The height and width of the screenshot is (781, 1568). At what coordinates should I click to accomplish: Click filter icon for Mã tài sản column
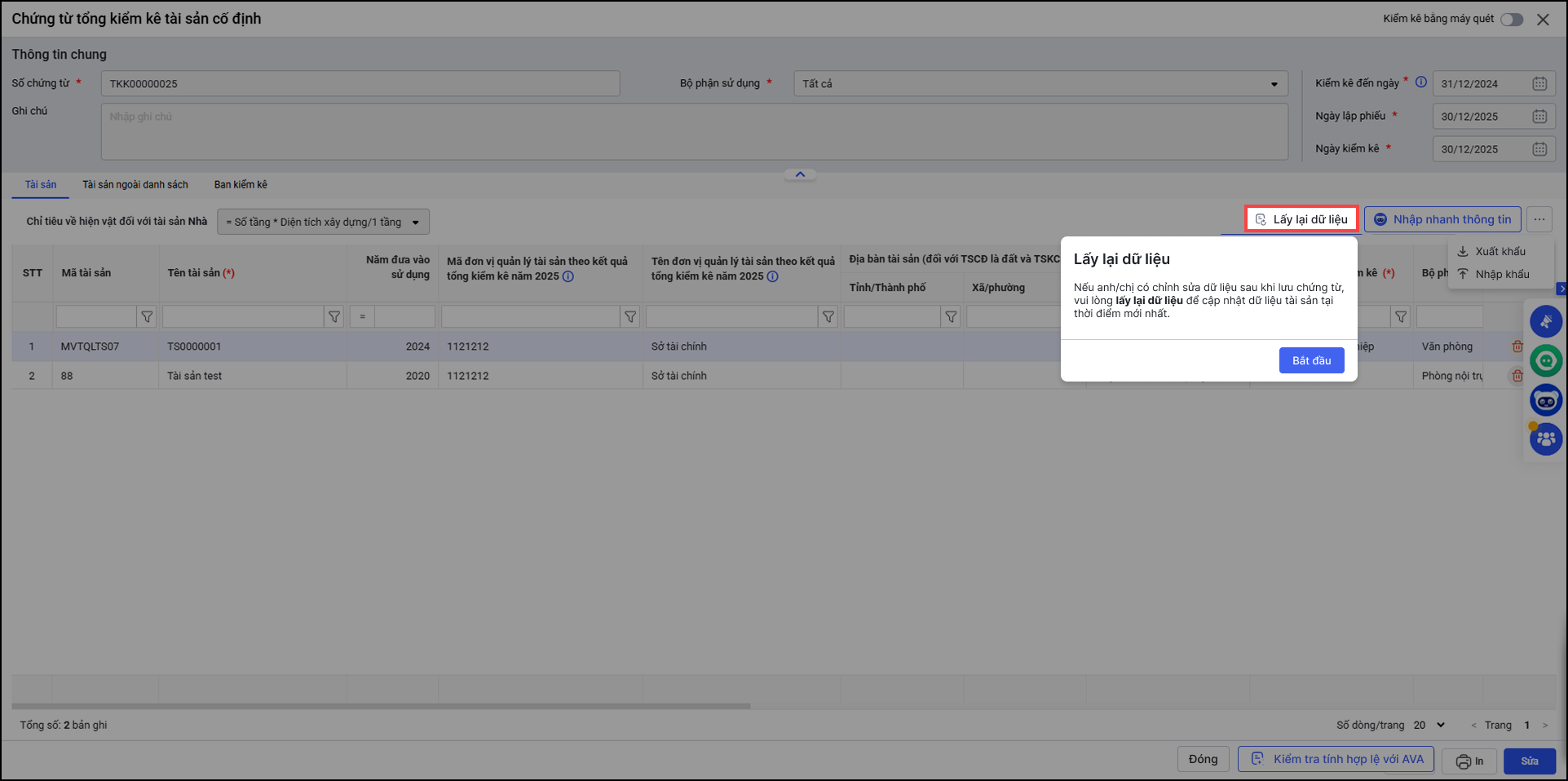(x=147, y=317)
